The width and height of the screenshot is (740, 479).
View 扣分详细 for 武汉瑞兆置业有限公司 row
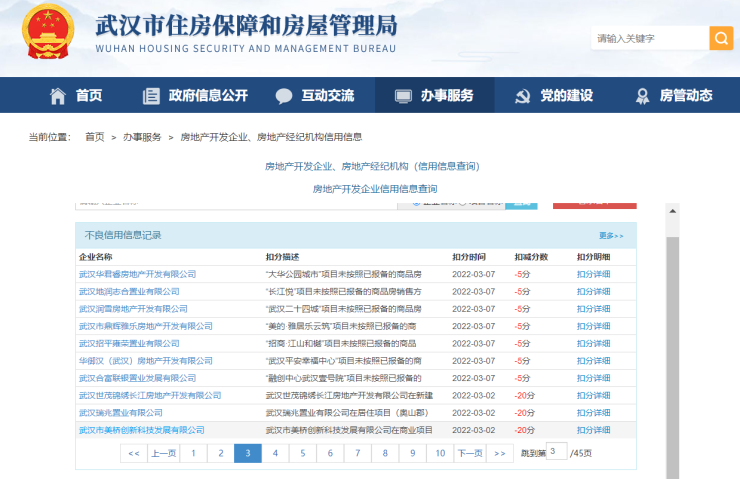coord(593,412)
